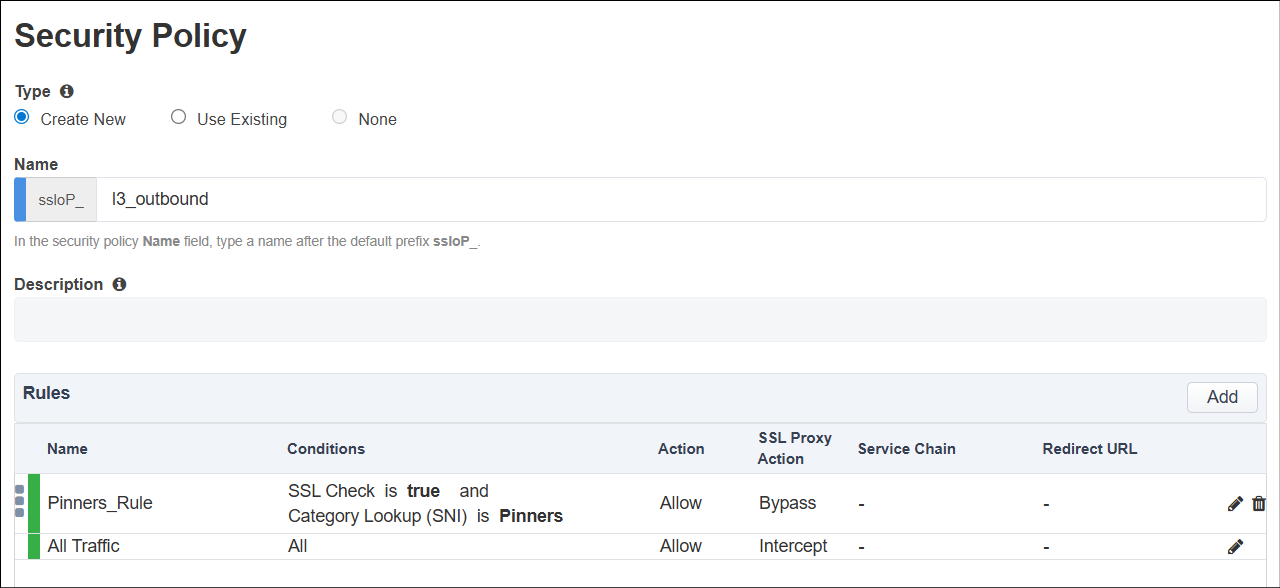Click the Action column header
Viewport: 1280px width, 588px height.
point(681,449)
